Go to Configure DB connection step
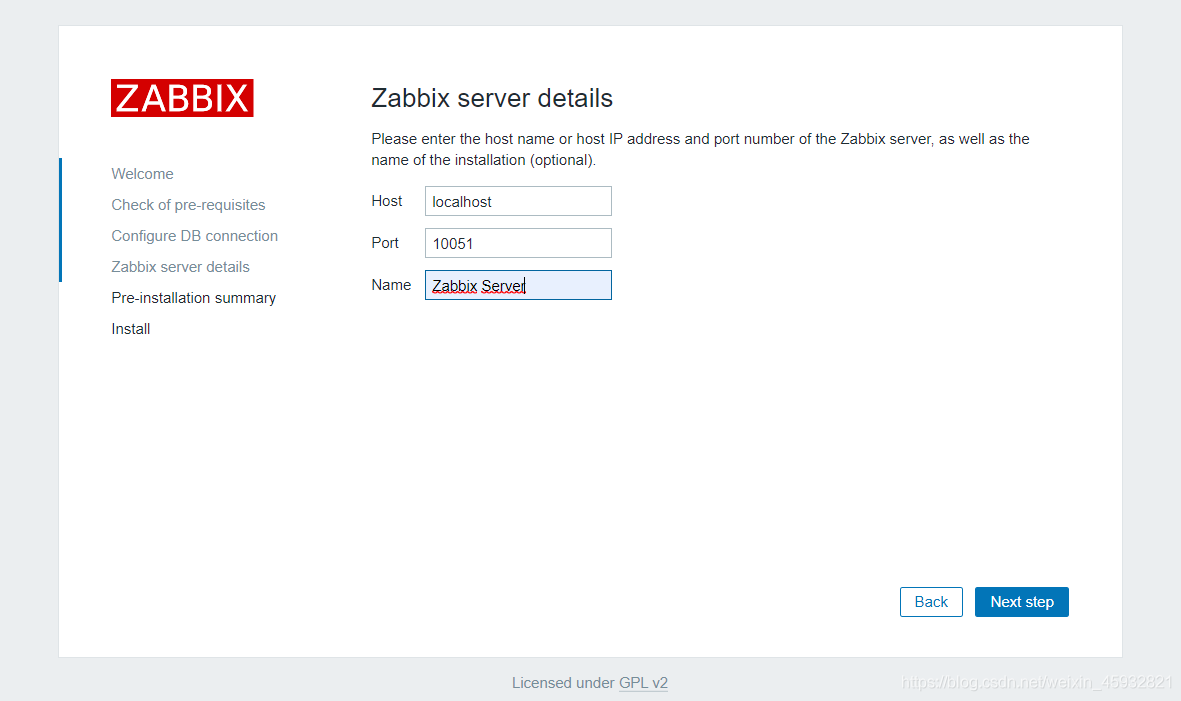Viewport: 1181px width, 701px height. click(194, 236)
